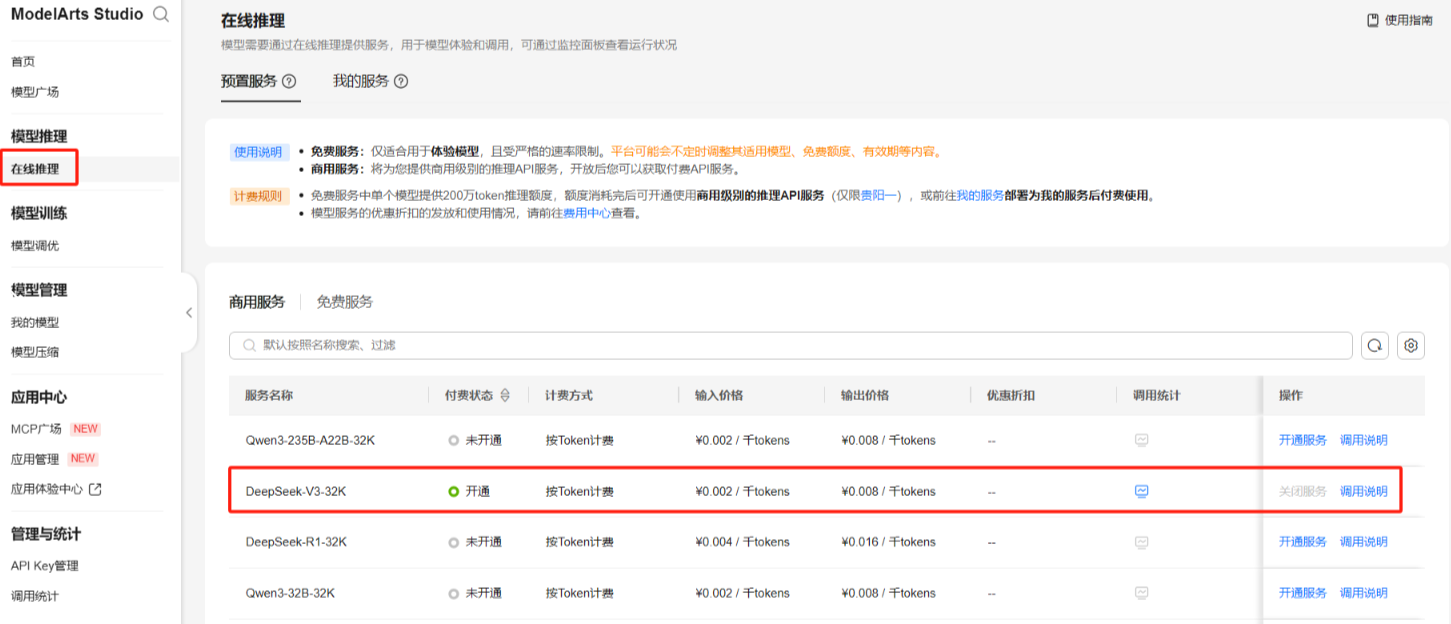Screen dimensions: 1451x624
Task: Click the 计费规则 tag
Action: coord(260,196)
